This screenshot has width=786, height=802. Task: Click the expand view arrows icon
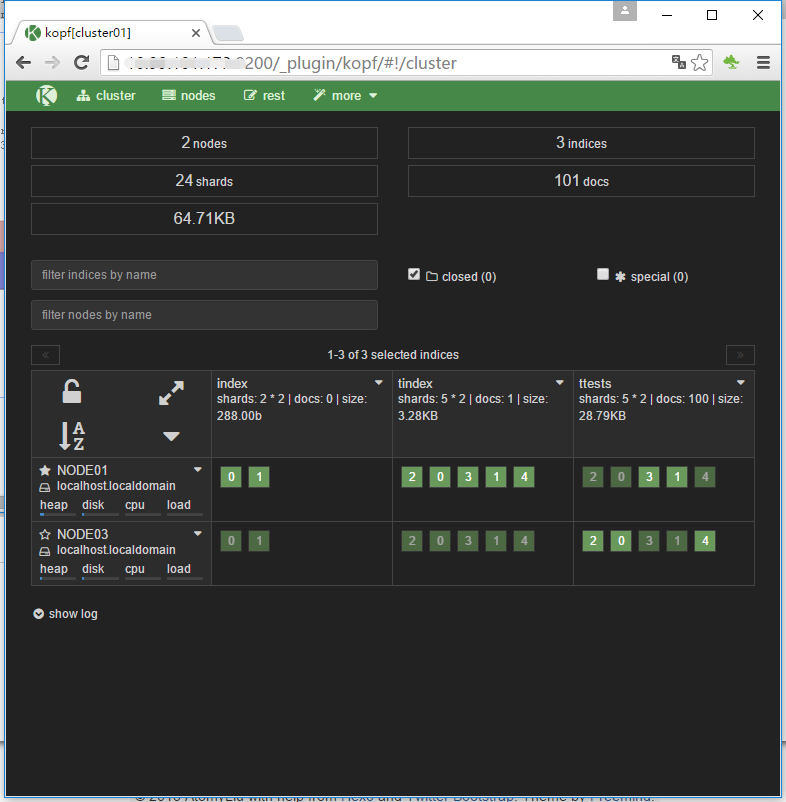[x=171, y=394]
